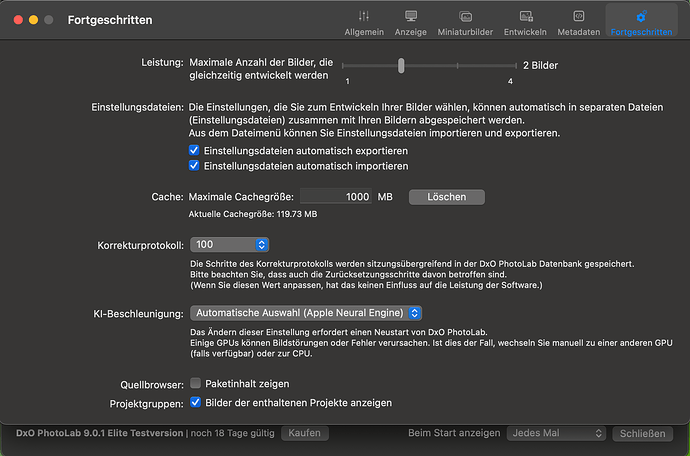Uncheck Einstellungsdateien automatisch importieren
This screenshot has height=456, width=690.
click(195, 165)
